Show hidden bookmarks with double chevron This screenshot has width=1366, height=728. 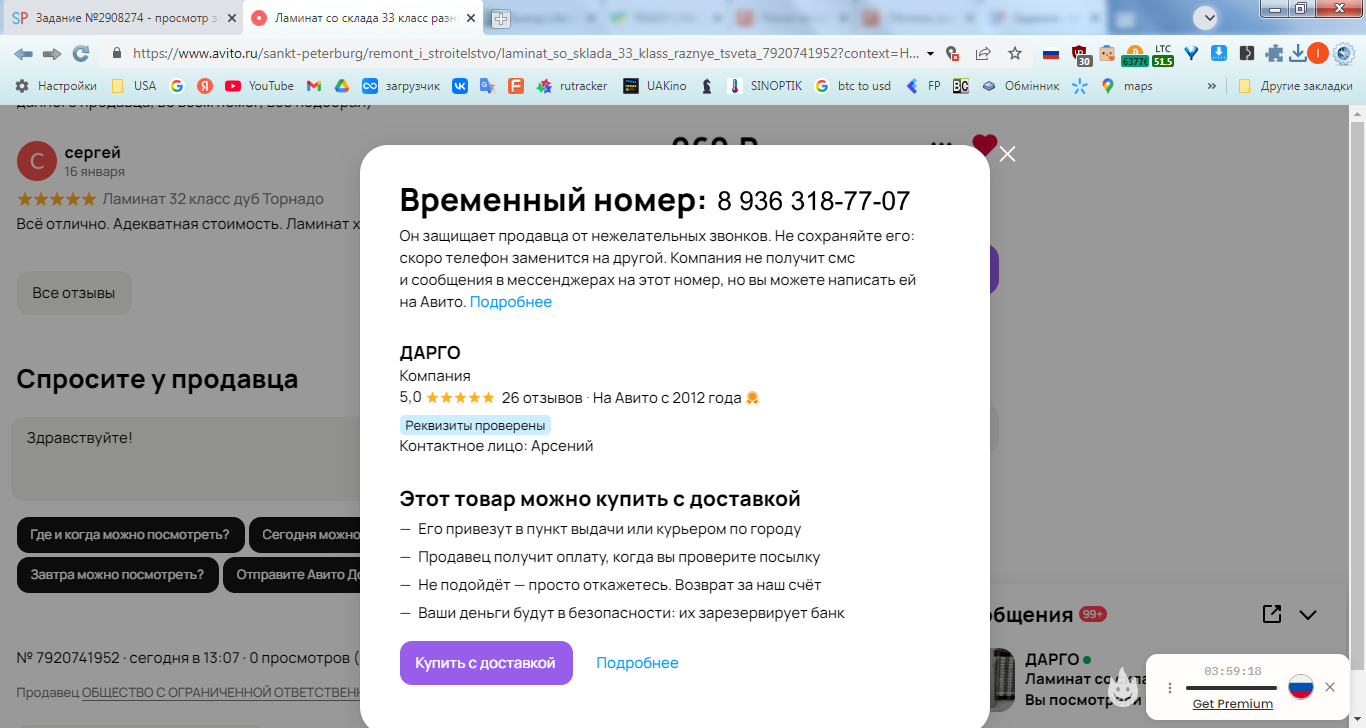click(x=1212, y=86)
